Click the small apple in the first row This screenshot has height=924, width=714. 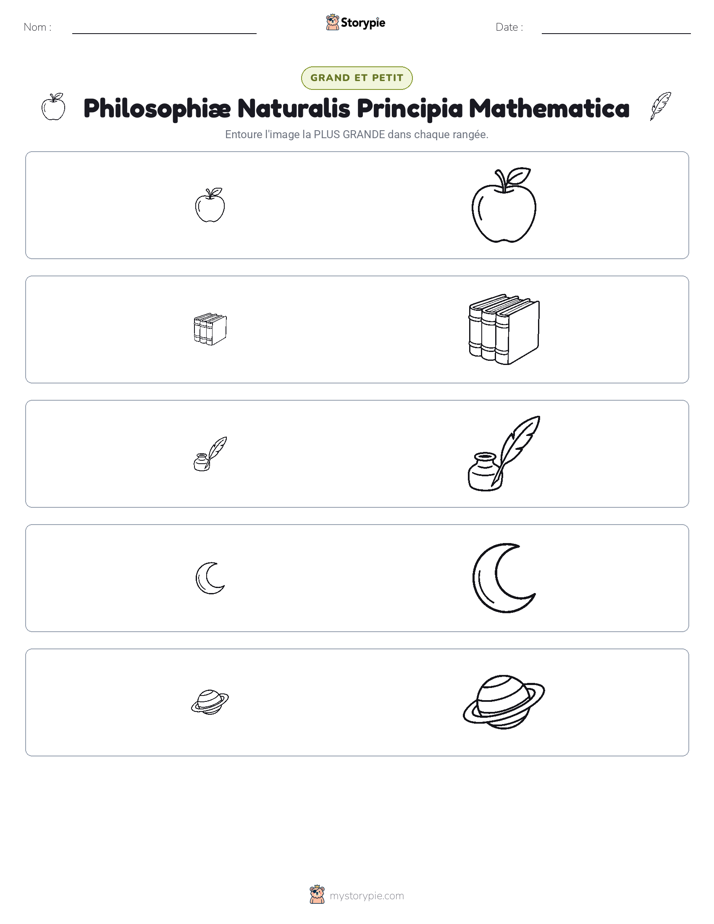210,205
